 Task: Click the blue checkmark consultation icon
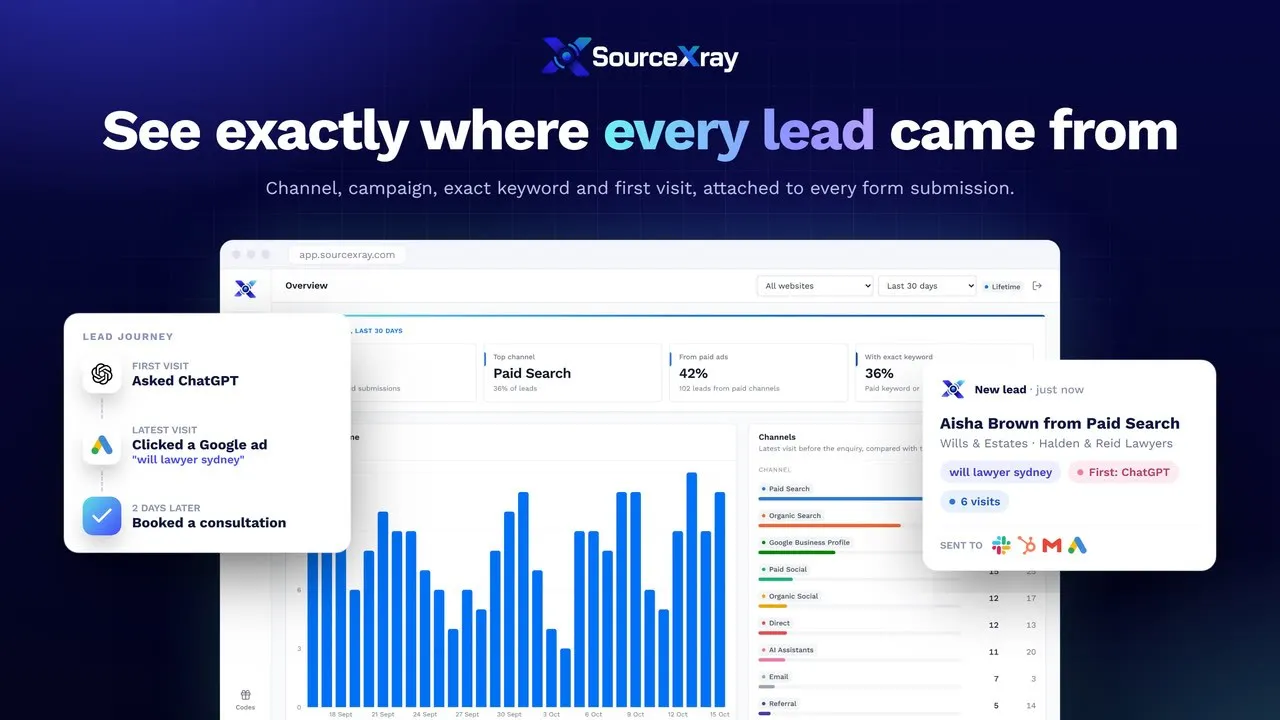102,516
